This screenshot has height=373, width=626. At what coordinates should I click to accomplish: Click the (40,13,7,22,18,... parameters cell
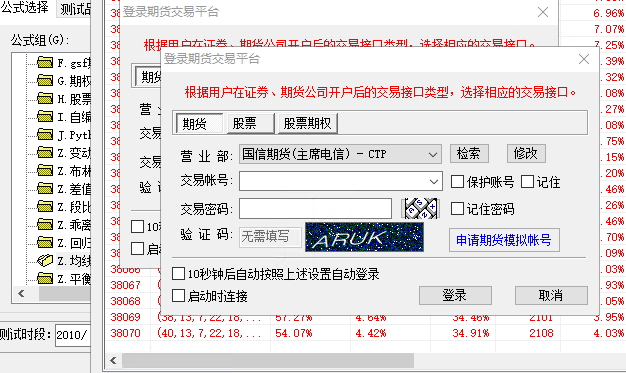tap(209, 333)
